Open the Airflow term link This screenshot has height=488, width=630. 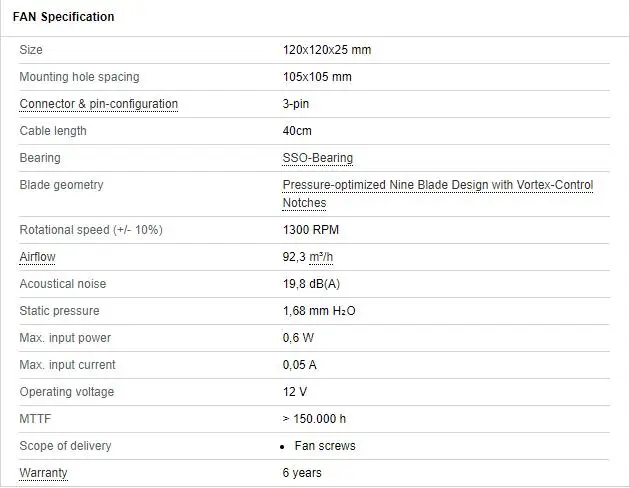tap(37, 257)
